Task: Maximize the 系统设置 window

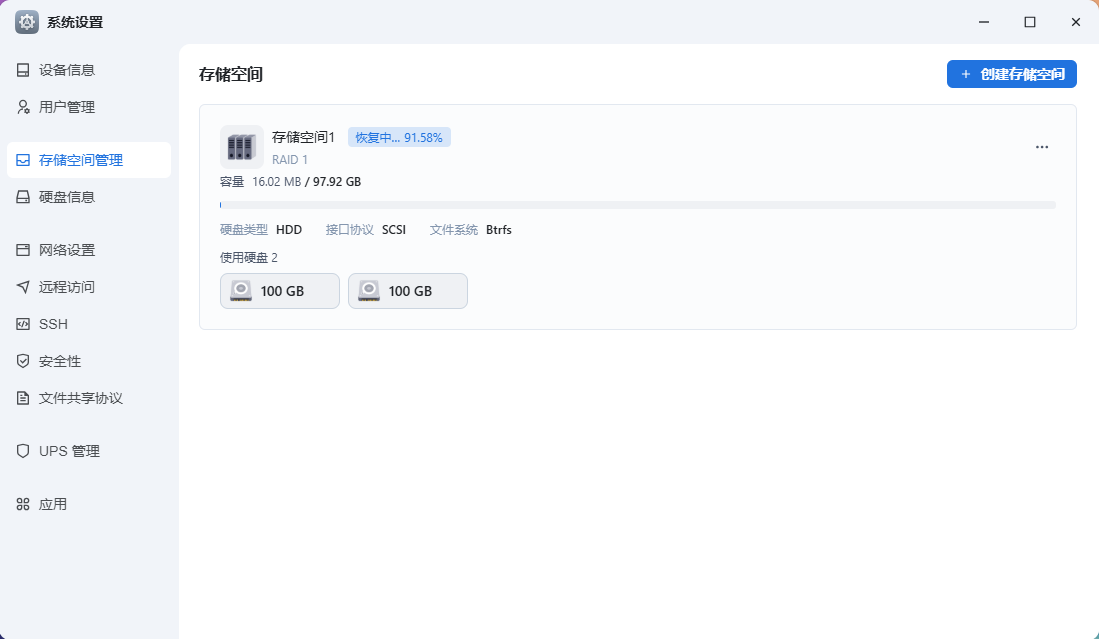Action: (x=1029, y=22)
